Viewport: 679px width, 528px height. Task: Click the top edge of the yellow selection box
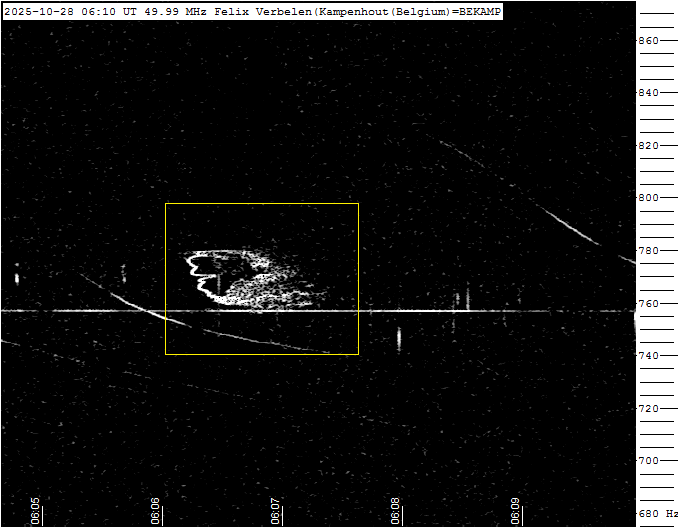[x=261, y=204]
